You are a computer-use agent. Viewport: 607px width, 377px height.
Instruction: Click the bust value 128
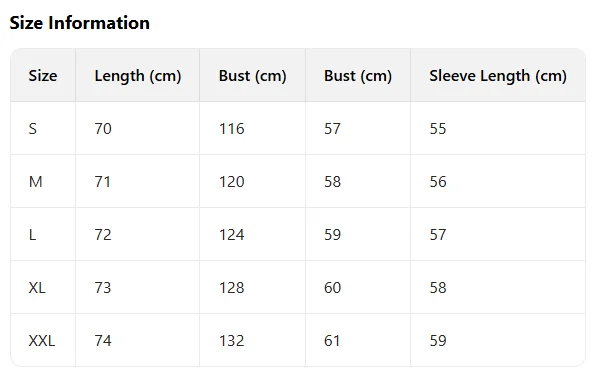[x=231, y=288]
